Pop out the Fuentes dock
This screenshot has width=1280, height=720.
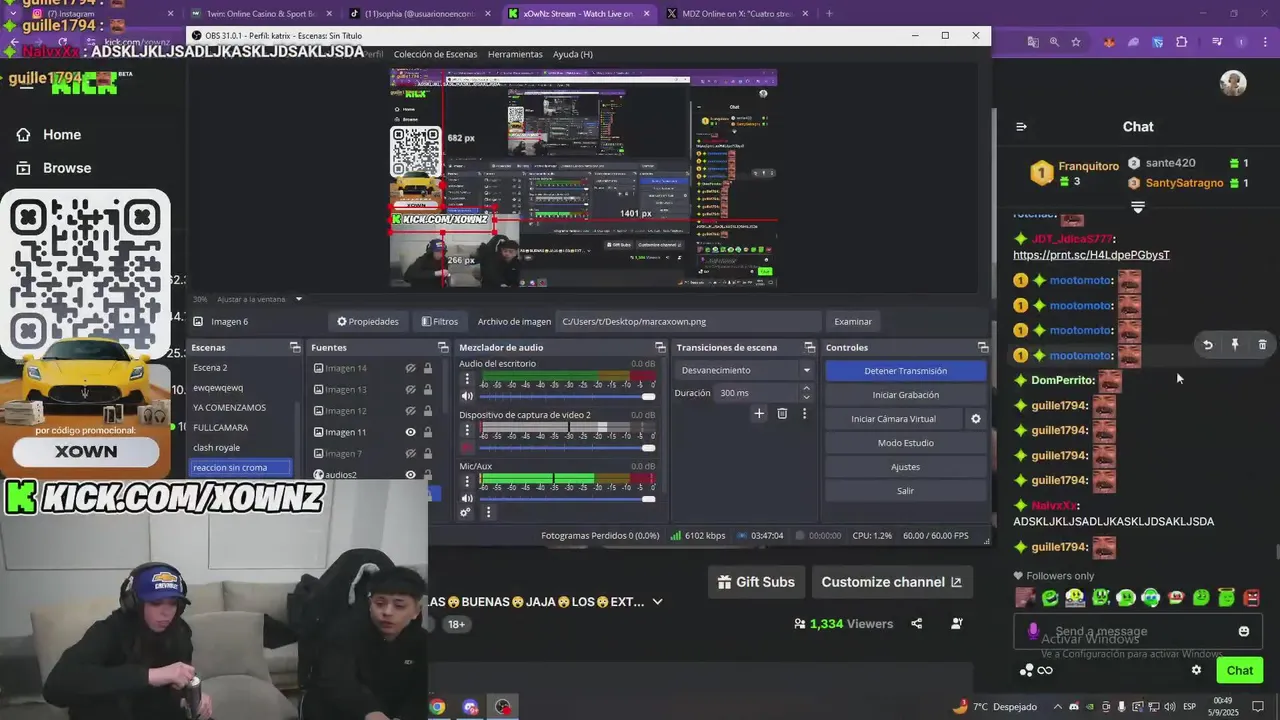pyautogui.click(x=443, y=347)
